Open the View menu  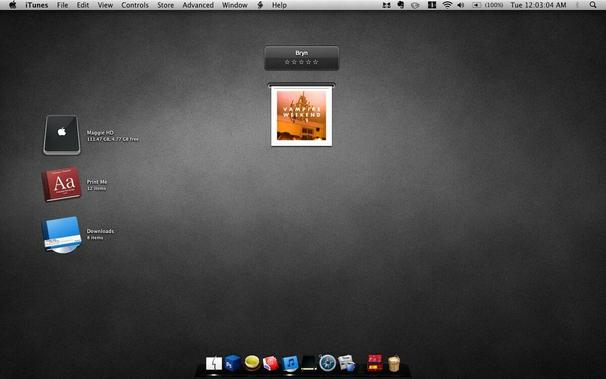[x=105, y=5]
